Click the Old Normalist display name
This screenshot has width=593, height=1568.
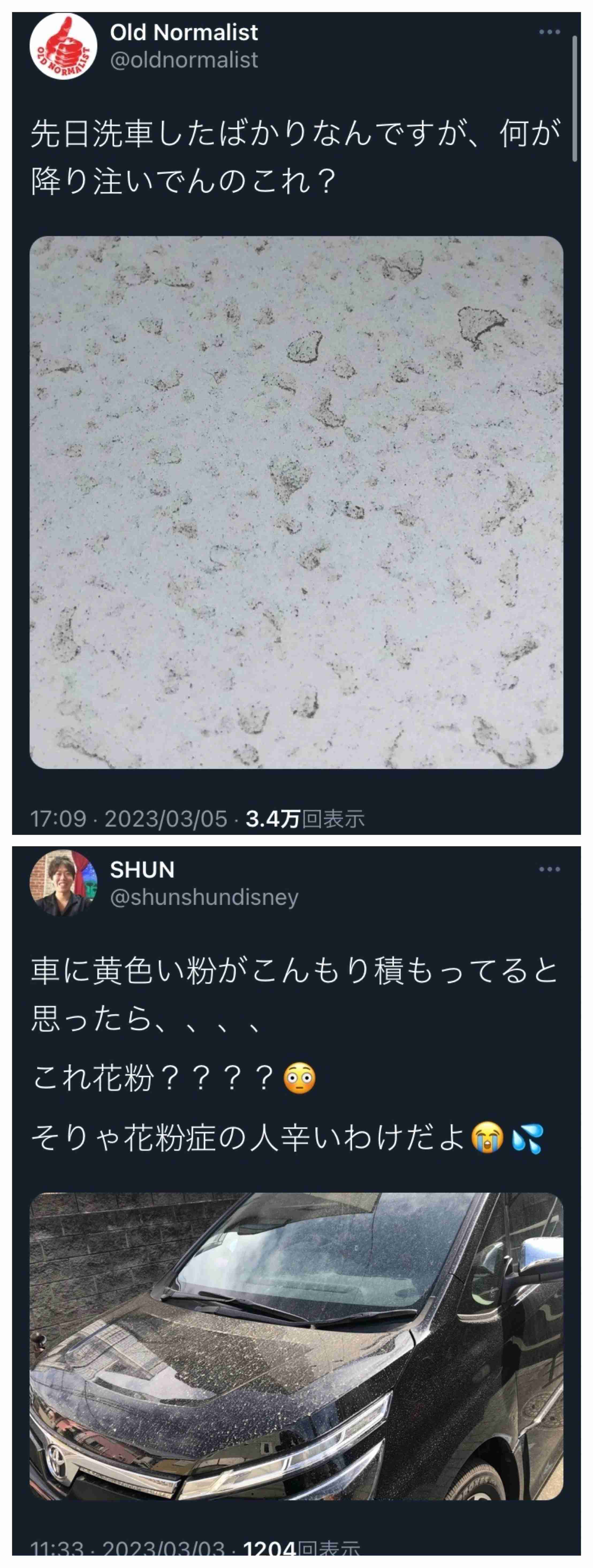[184, 32]
